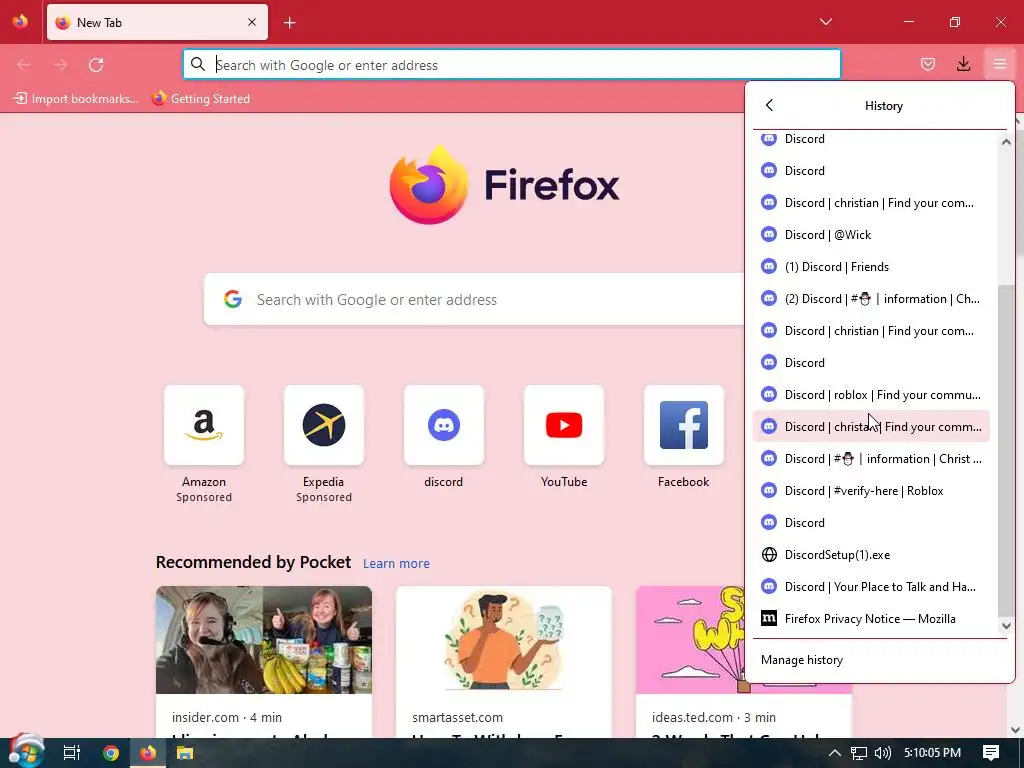This screenshot has width=1024, height=768.
Task: Go back from History panel
Action: tap(769, 105)
